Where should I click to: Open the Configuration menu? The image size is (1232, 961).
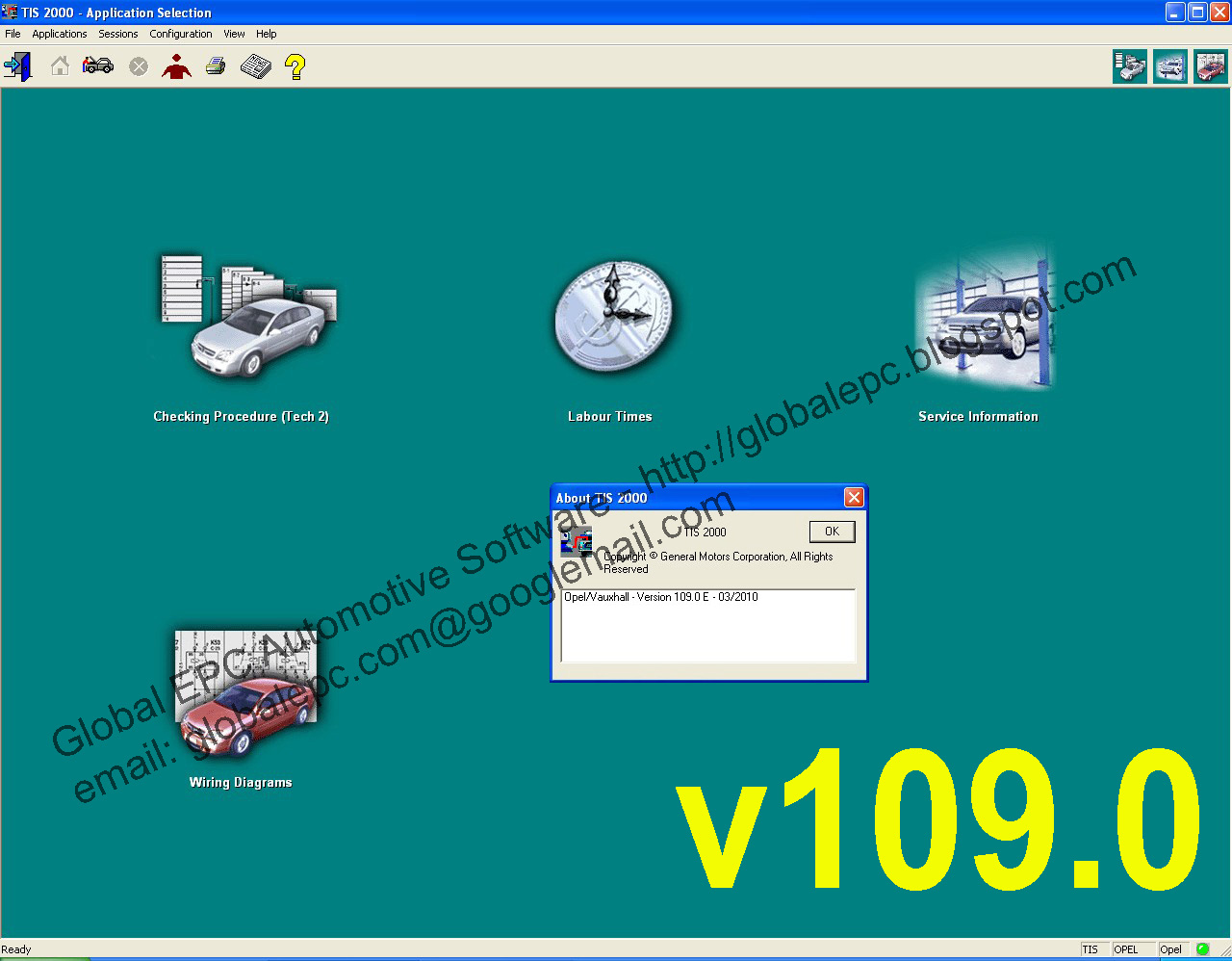181,34
